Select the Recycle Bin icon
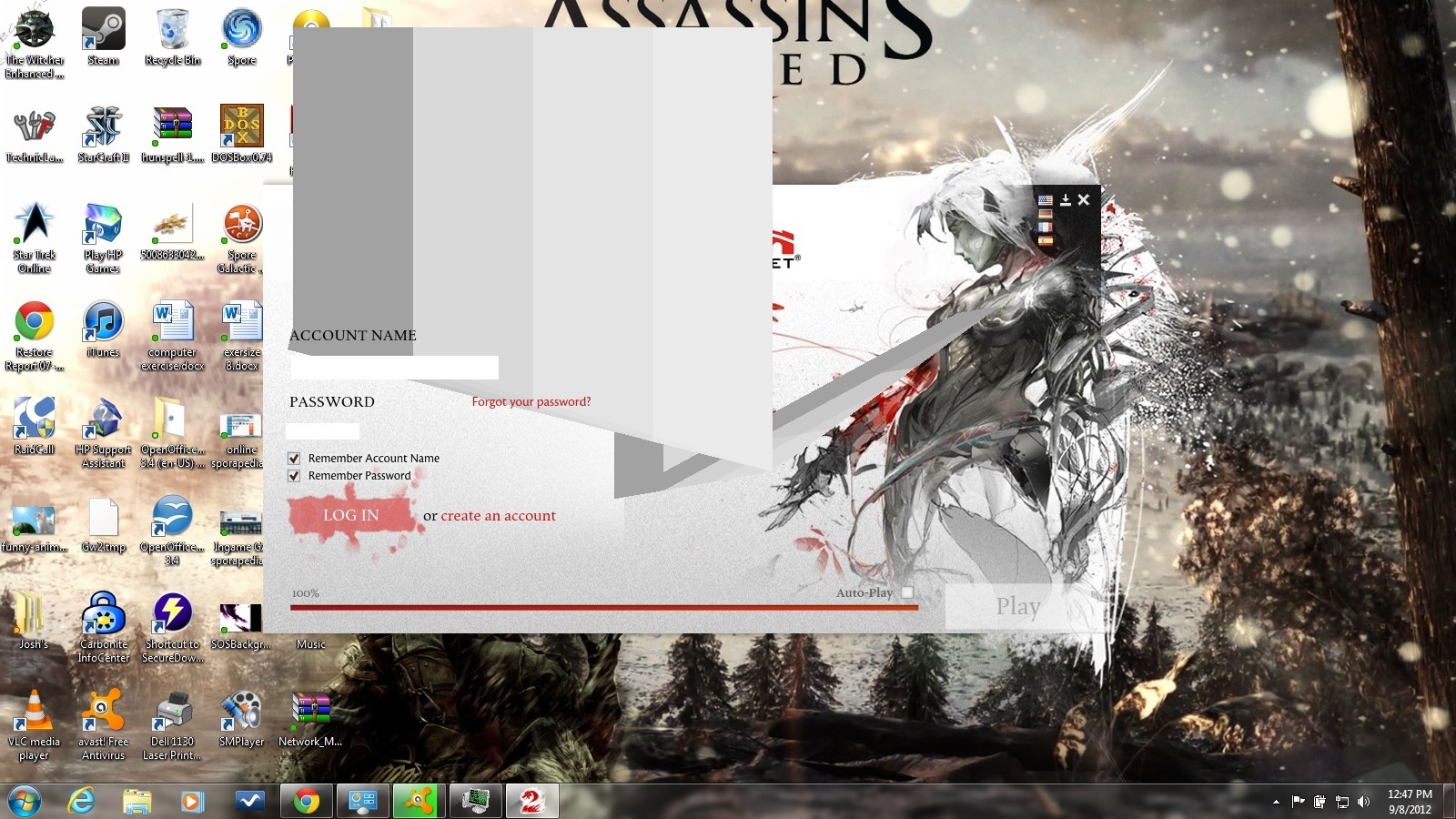The width and height of the screenshot is (1456, 819). [x=173, y=36]
